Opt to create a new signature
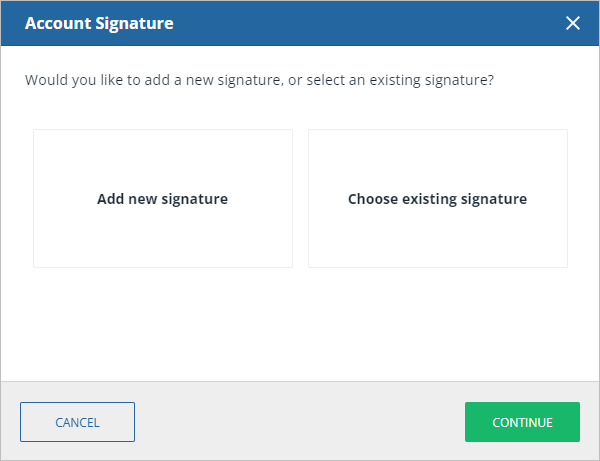This screenshot has height=461, width=600. point(163,198)
